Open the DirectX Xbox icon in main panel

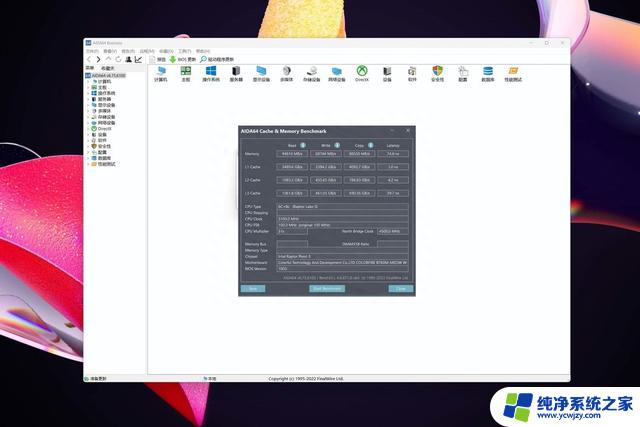[x=362, y=74]
